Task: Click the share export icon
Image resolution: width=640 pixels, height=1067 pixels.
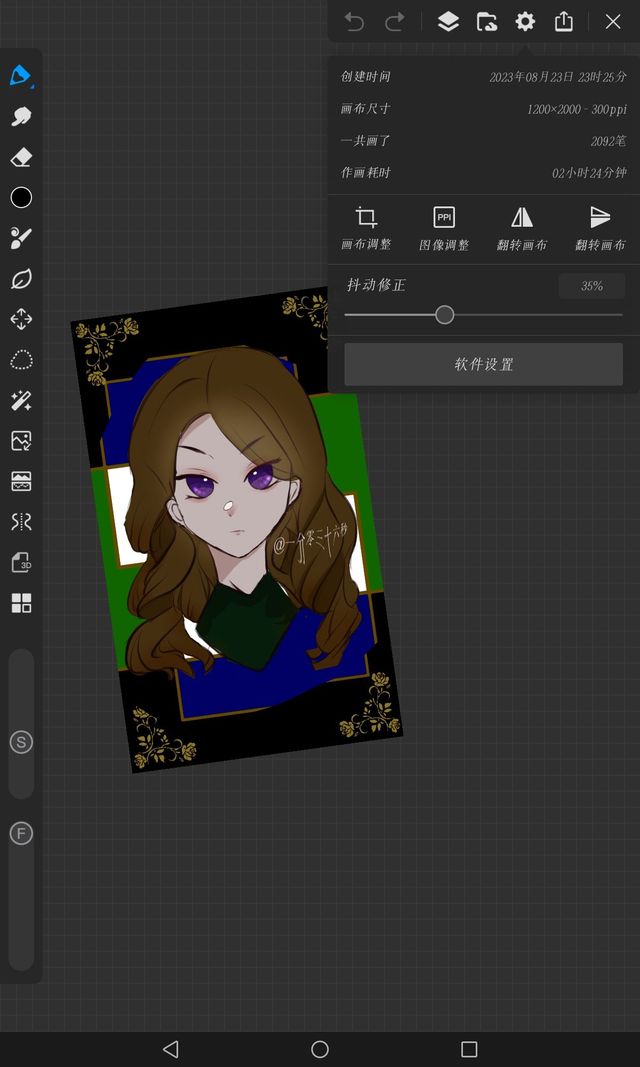Action: [x=564, y=22]
